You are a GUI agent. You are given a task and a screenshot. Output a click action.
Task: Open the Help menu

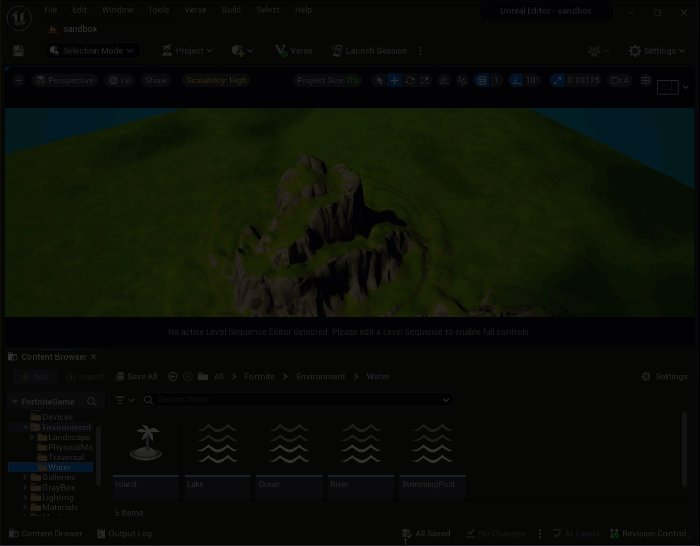[x=304, y=10]
